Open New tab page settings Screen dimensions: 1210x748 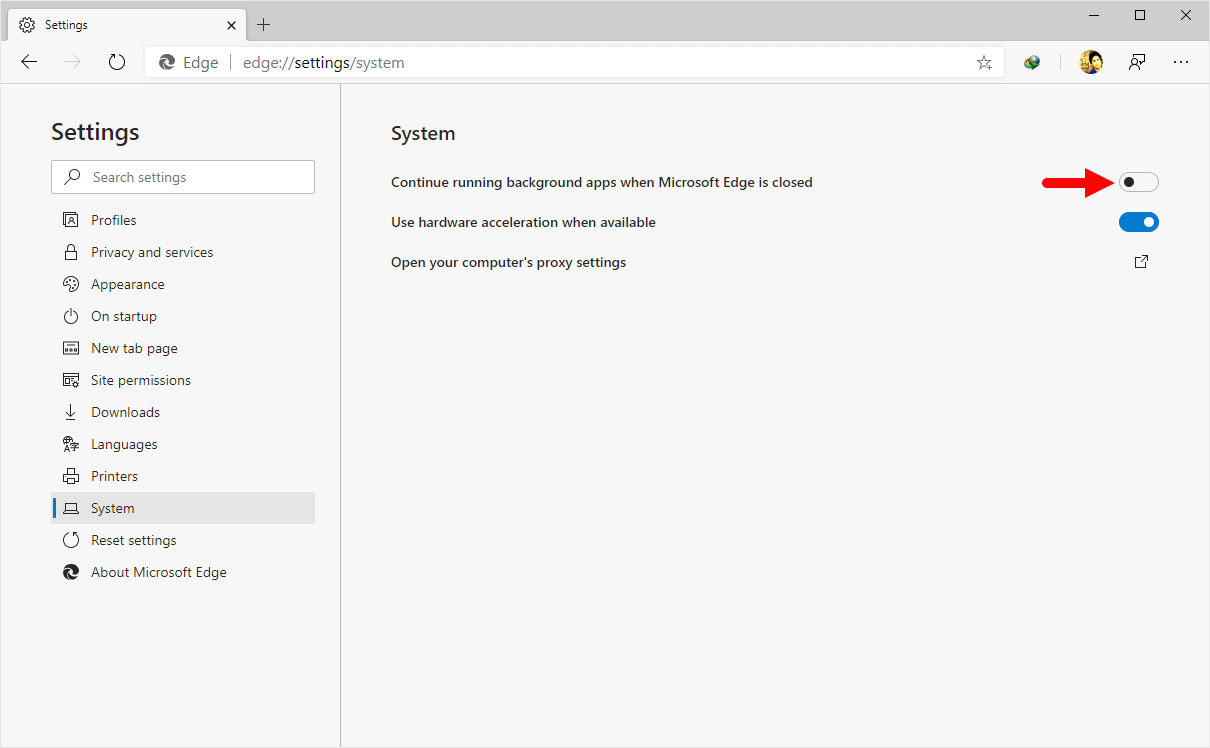tap(183, 348)
